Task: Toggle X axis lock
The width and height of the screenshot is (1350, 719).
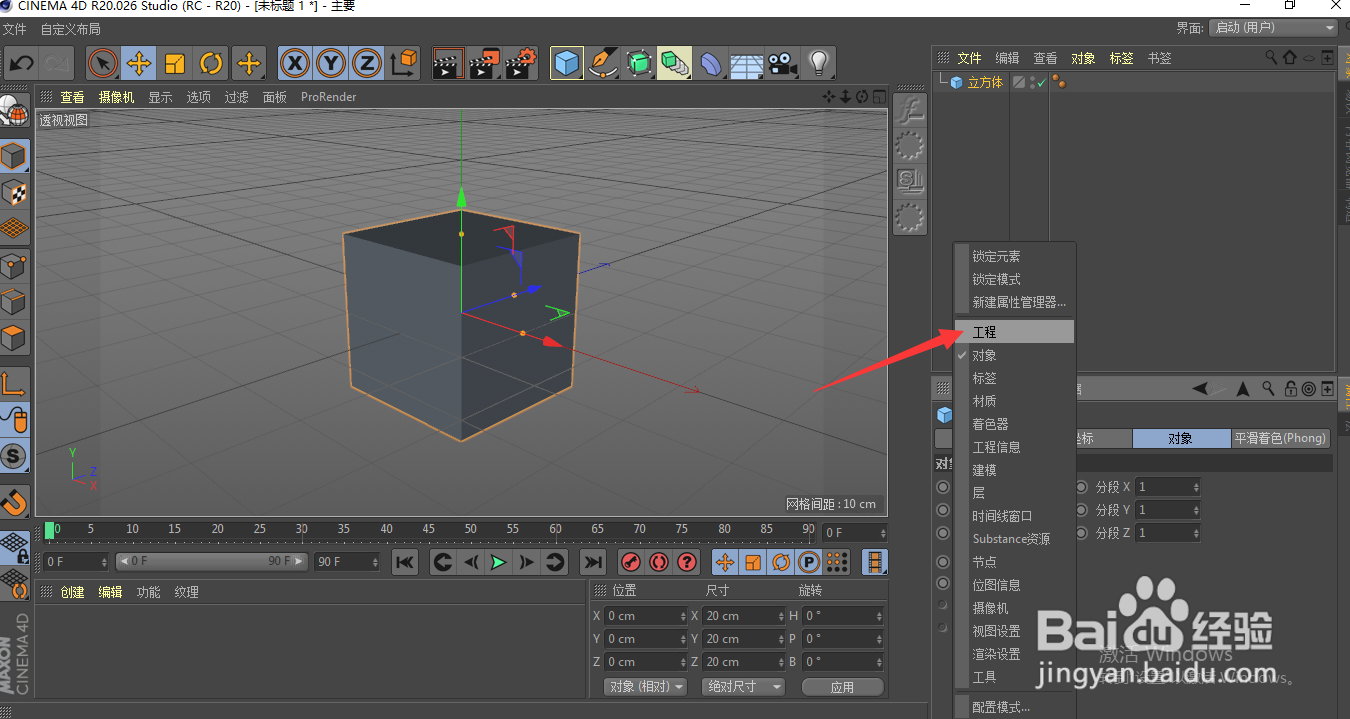Action: (294, 64)
